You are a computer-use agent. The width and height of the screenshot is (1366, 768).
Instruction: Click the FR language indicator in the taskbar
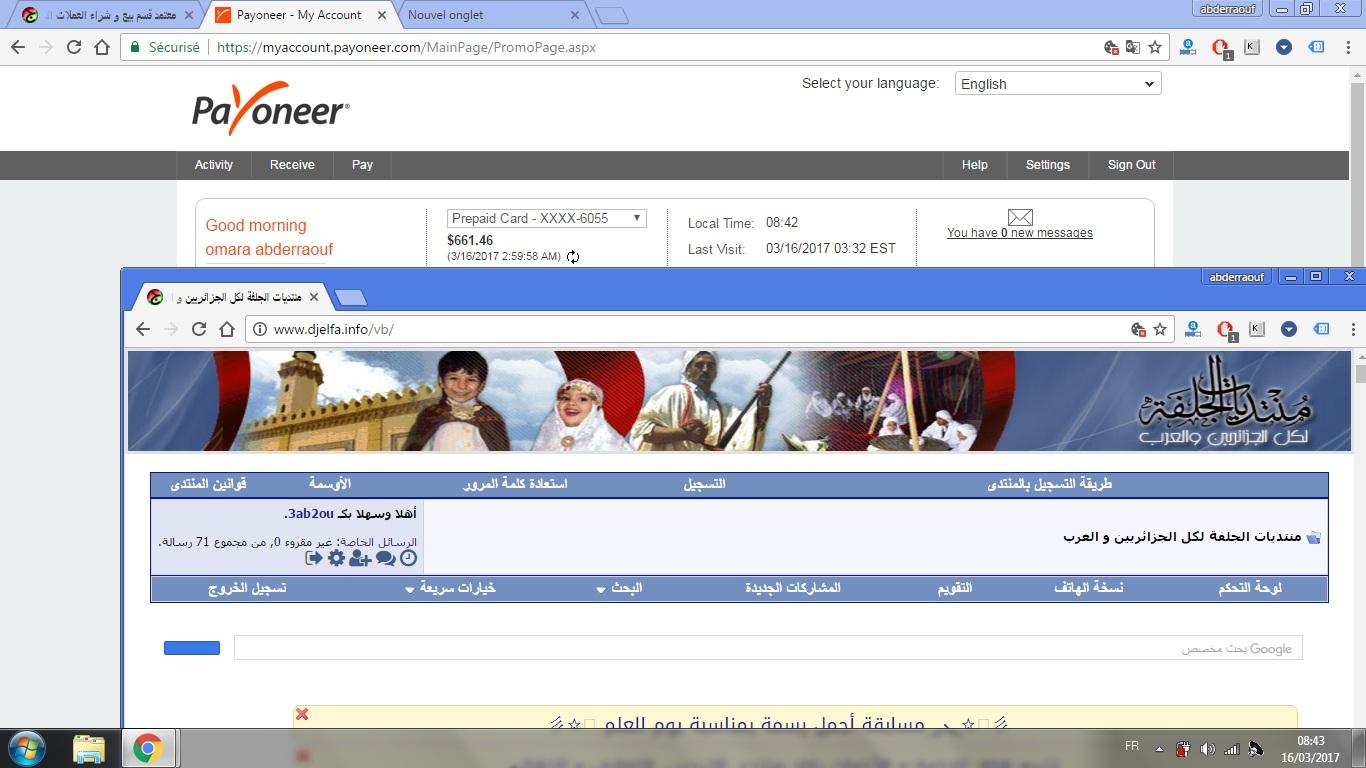[x=1132, y=747]
